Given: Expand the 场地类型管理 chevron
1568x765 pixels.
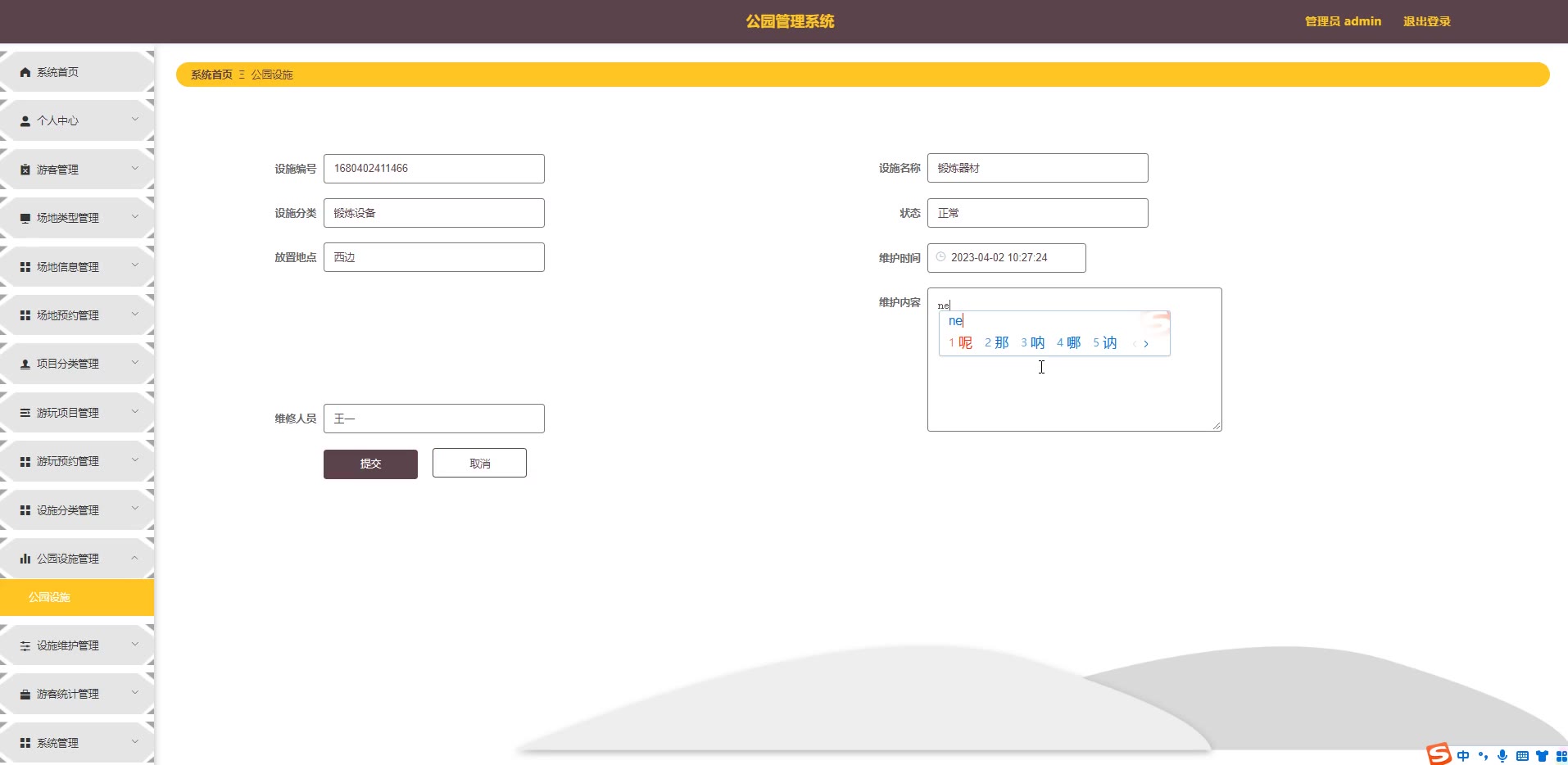Looking at the screenshot, I should click(135, 217).
